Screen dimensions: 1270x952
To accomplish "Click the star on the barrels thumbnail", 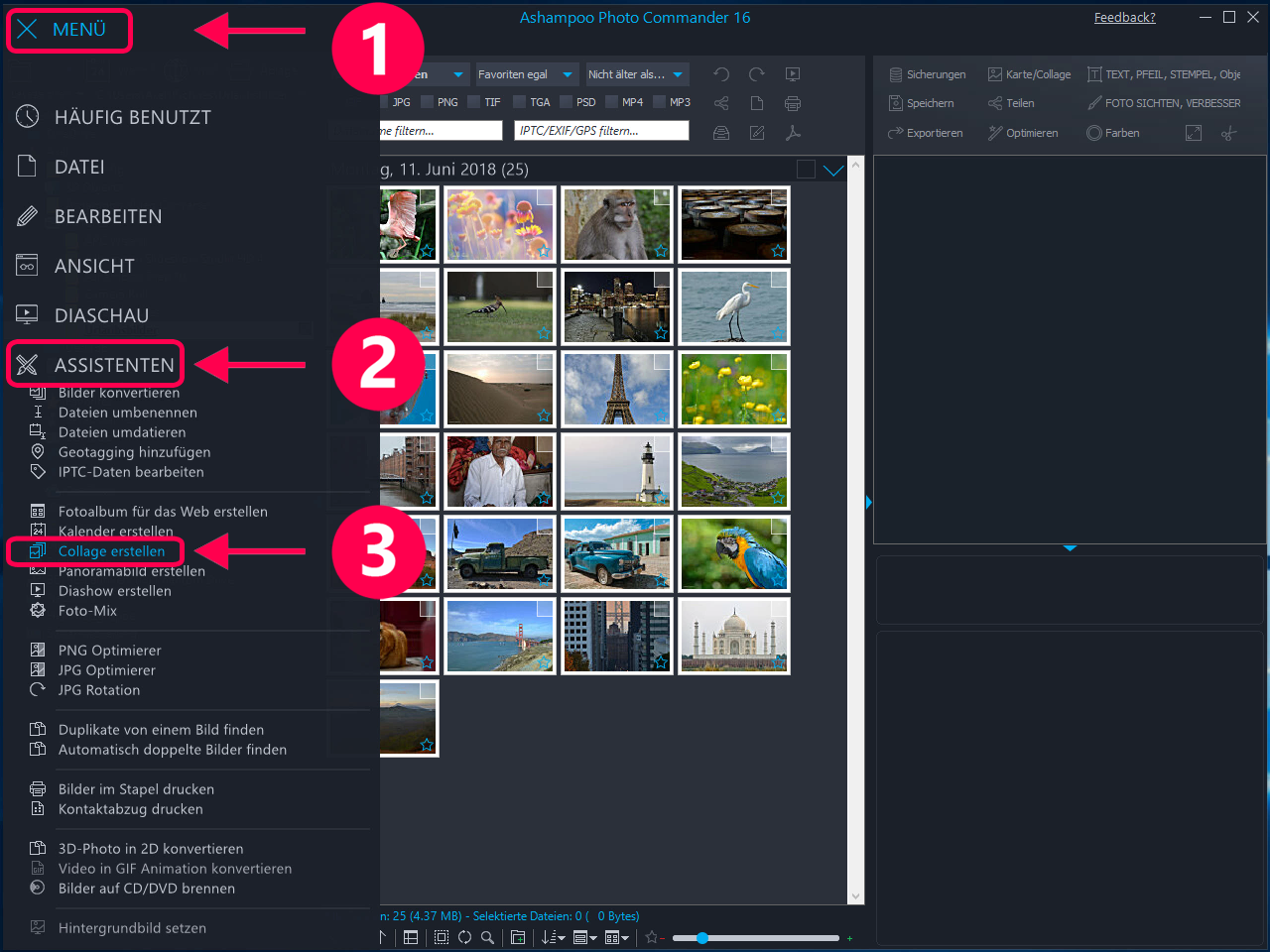I will pyautogui.click(x=778, y=251).
